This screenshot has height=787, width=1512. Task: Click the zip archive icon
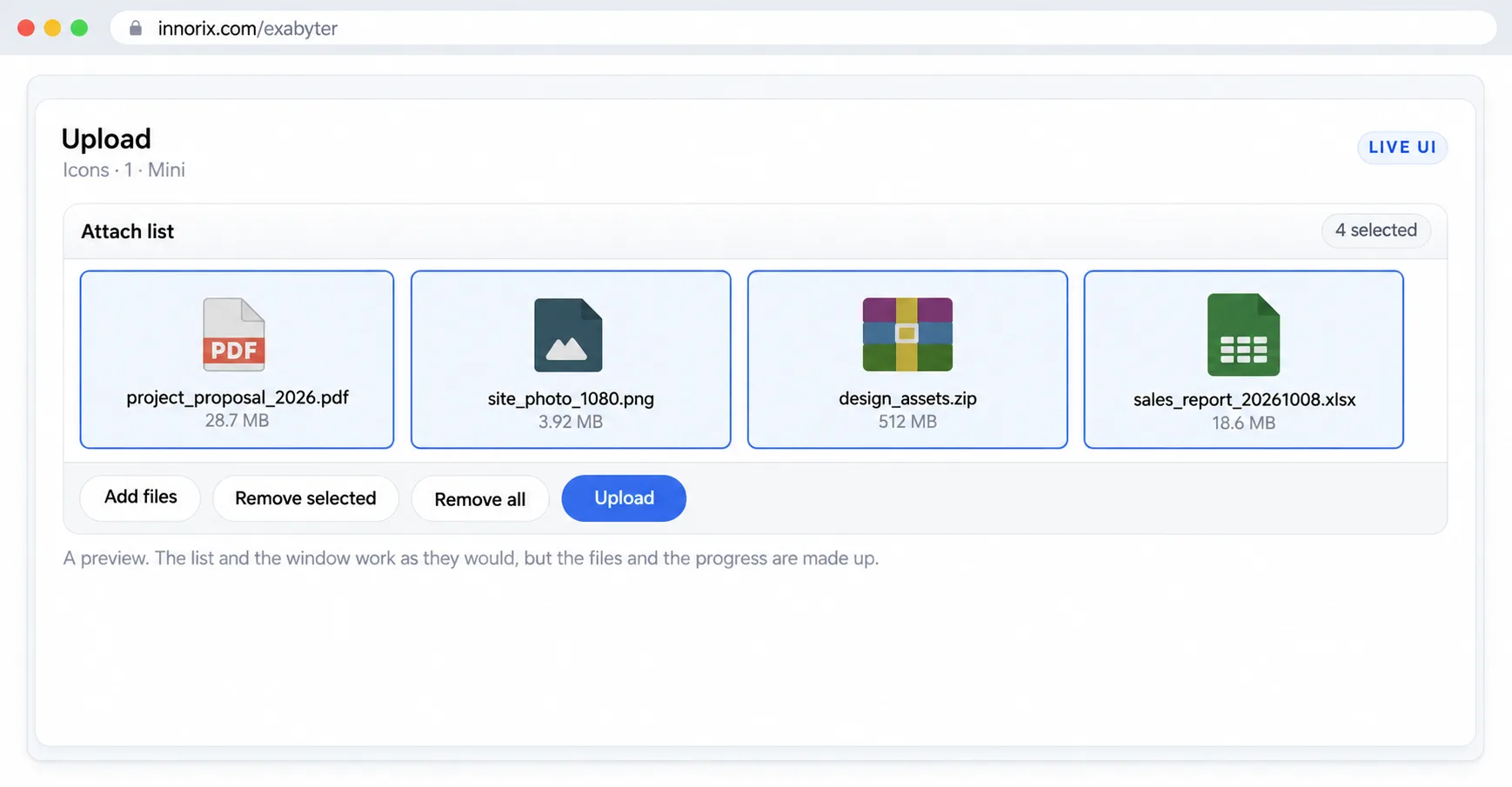(x=907, y=335)
